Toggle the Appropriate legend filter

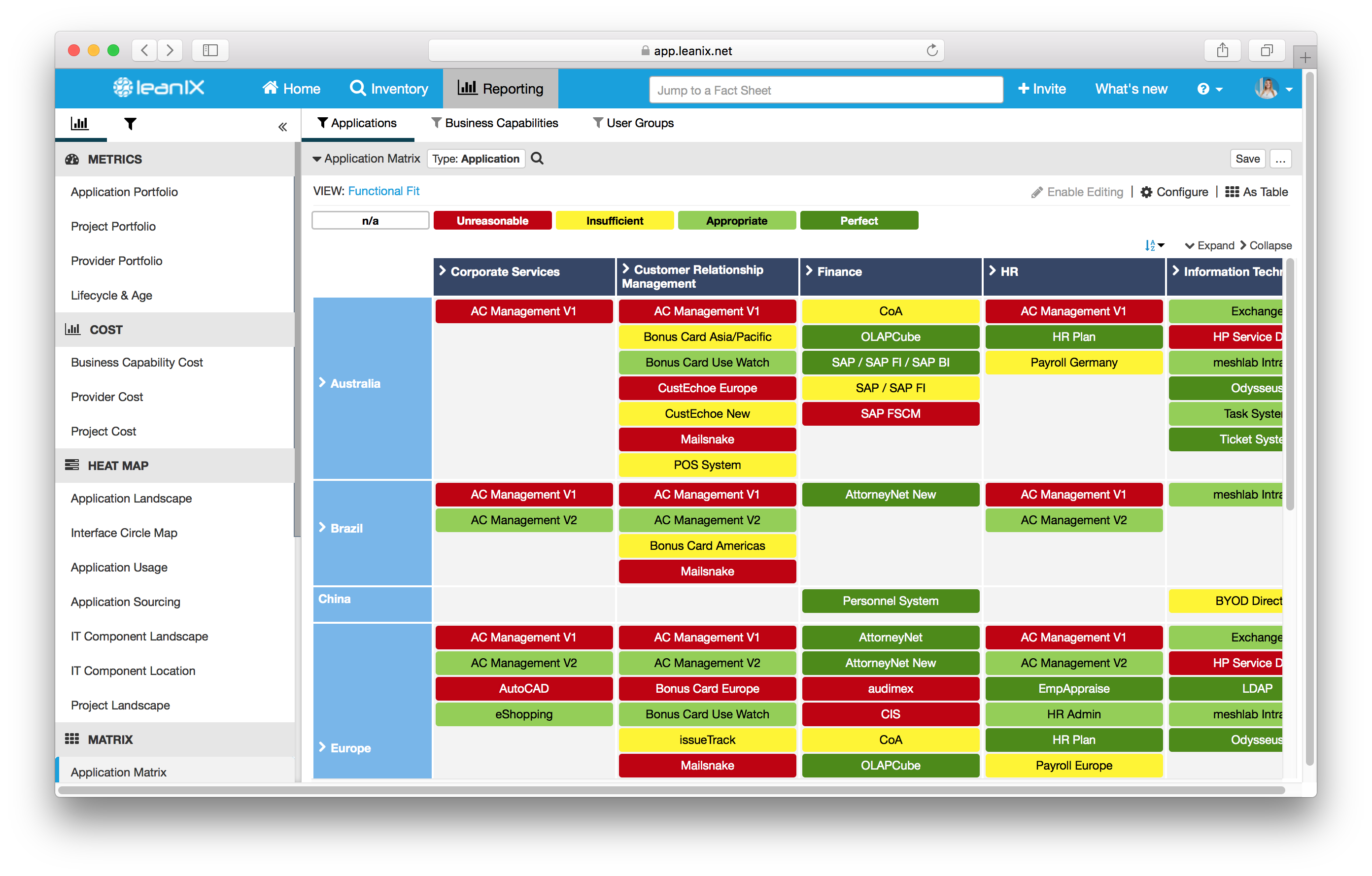[x=737, y=220]
